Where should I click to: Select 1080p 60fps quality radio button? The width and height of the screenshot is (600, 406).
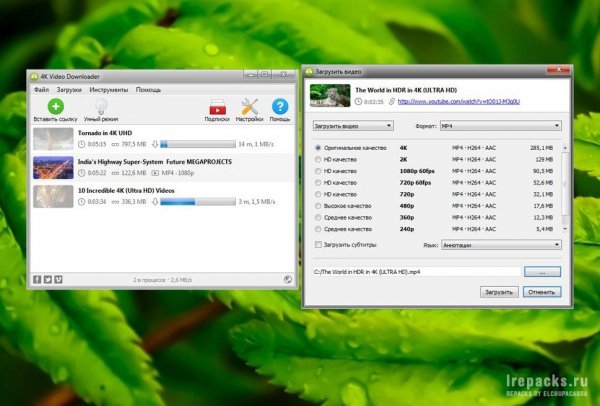pos(318,171)
